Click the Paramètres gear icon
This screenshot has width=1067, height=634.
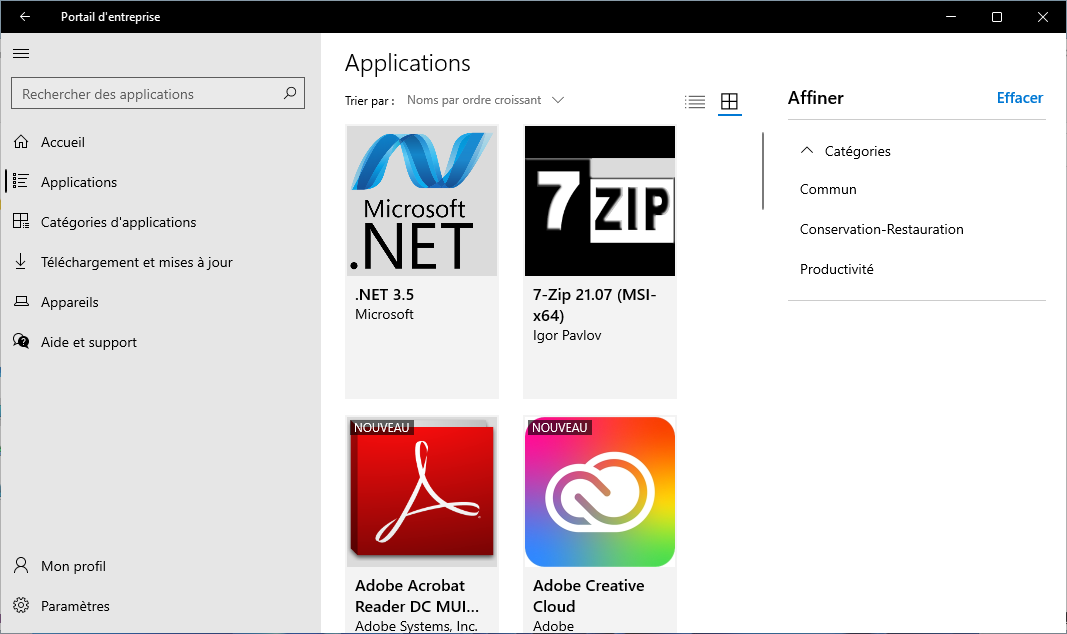point(21,605)
